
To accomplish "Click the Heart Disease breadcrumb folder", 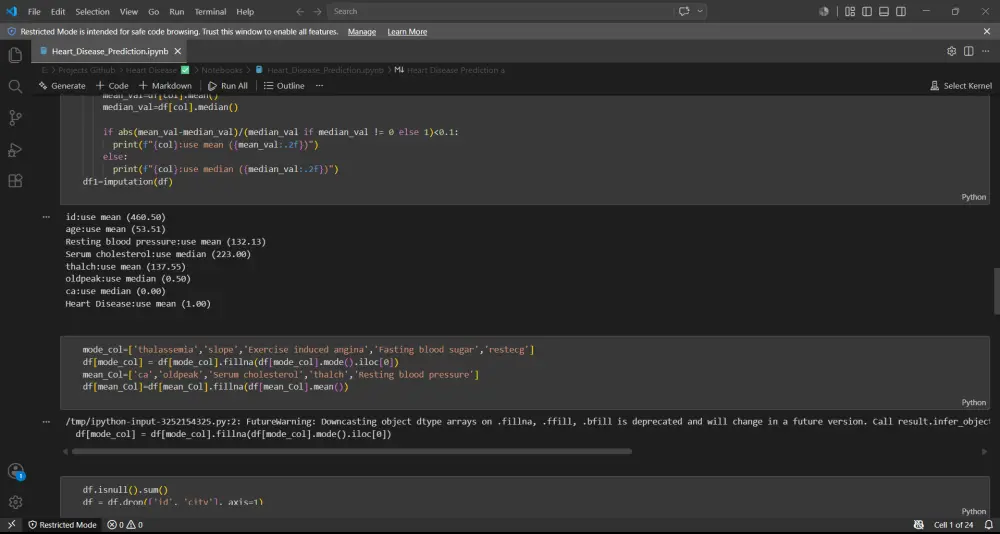I will 158,70.
